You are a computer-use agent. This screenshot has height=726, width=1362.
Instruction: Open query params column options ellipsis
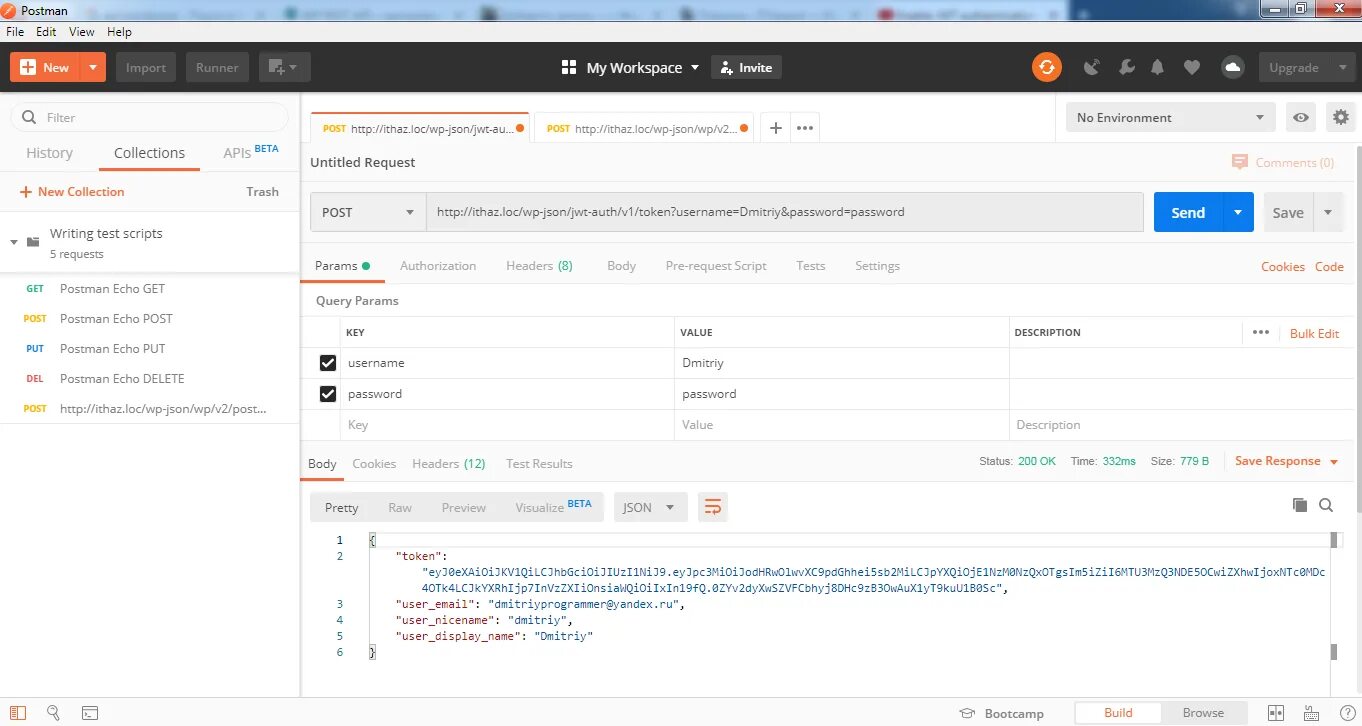1260,333
